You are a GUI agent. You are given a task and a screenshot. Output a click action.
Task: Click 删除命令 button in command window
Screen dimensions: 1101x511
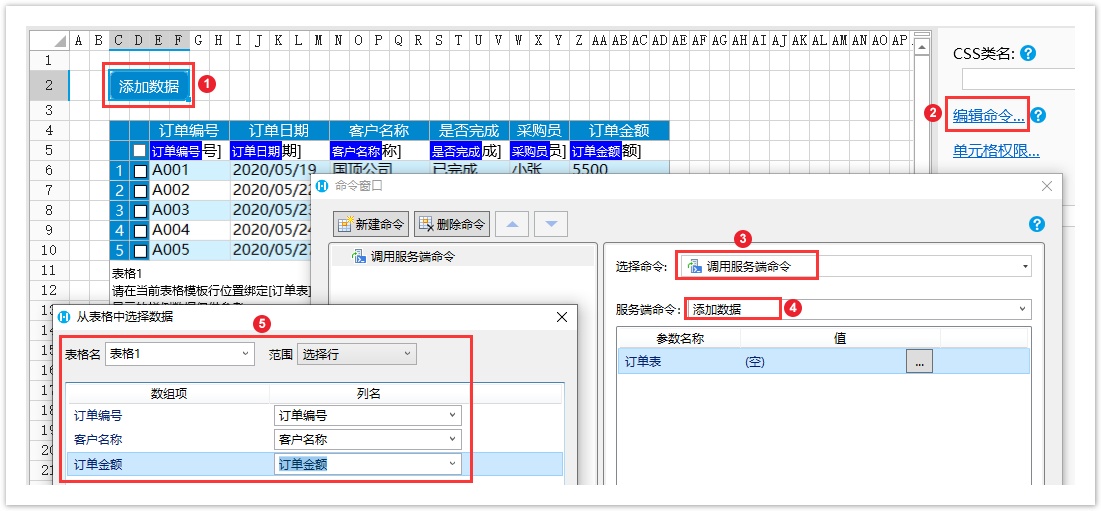tap(451, 224)
